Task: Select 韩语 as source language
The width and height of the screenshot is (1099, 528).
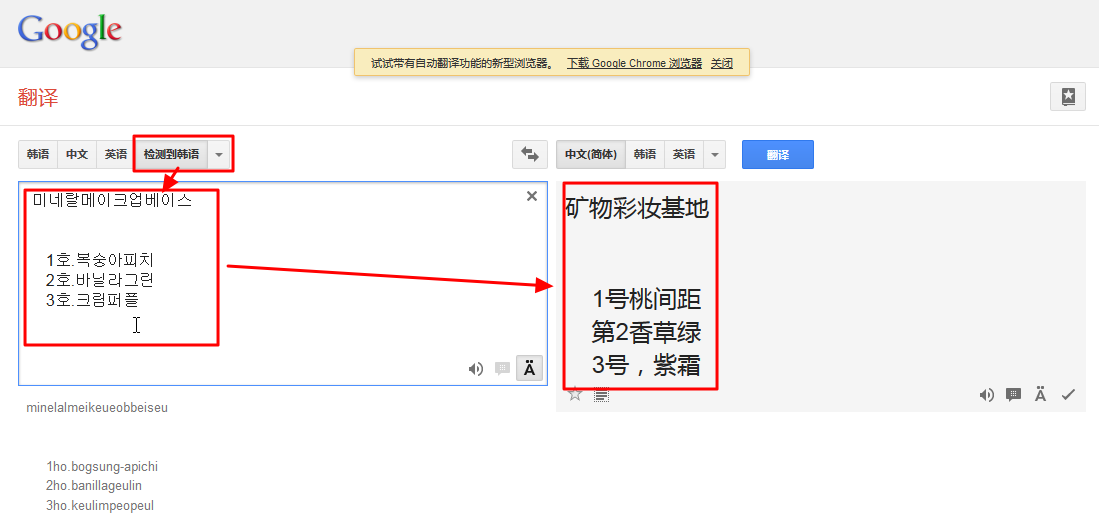Action: (x=38, y=154)
